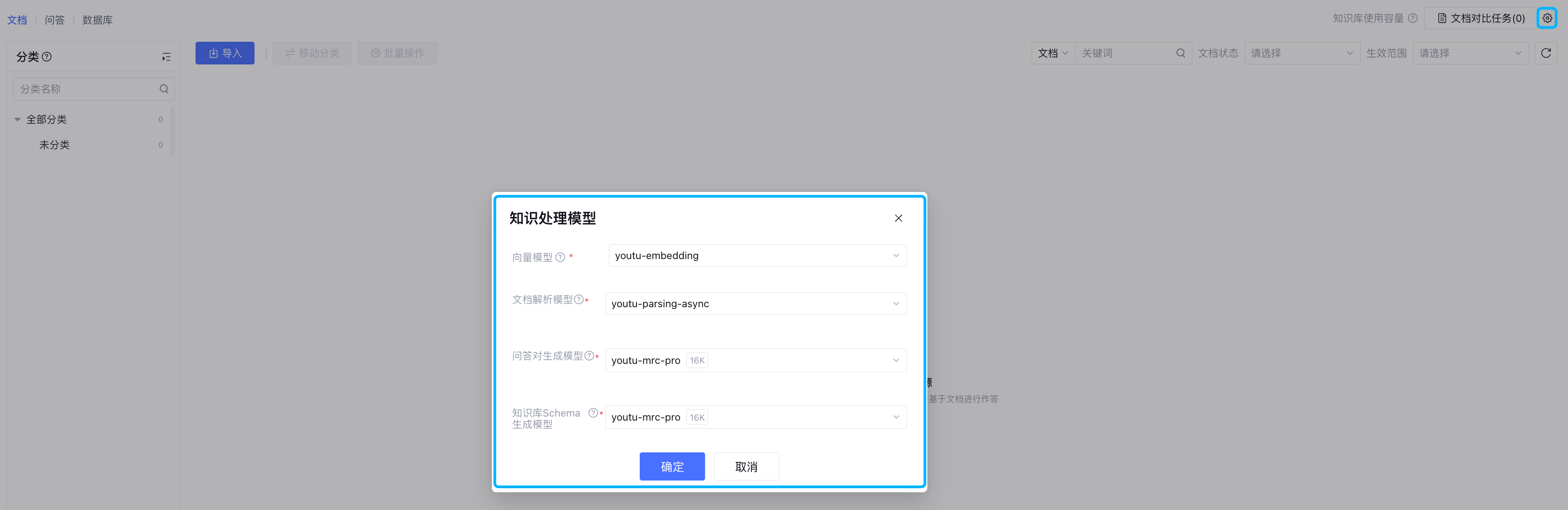Collapse the 全部分类 tree node

pos(18,119)
